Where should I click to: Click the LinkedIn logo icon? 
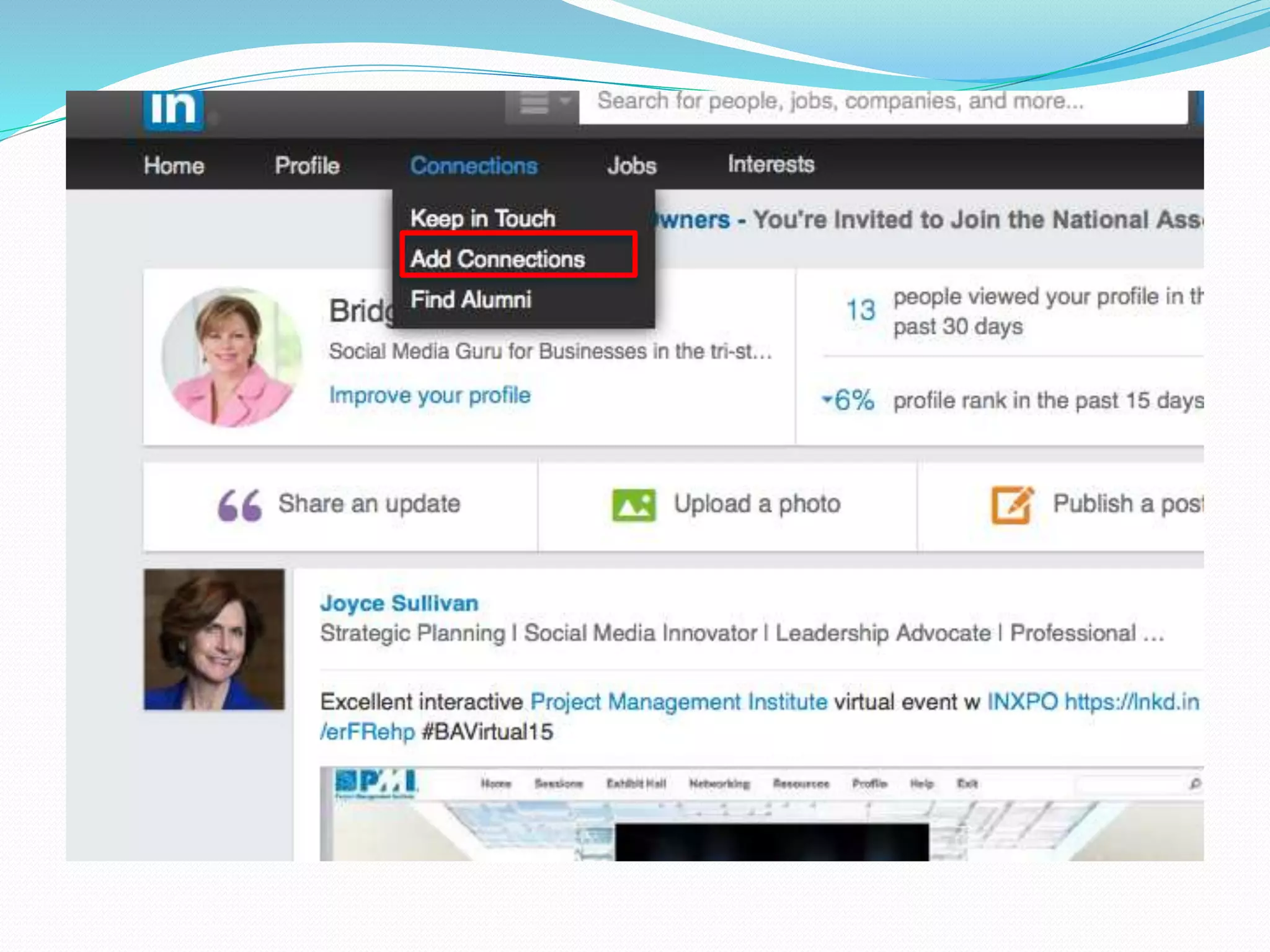173,110
